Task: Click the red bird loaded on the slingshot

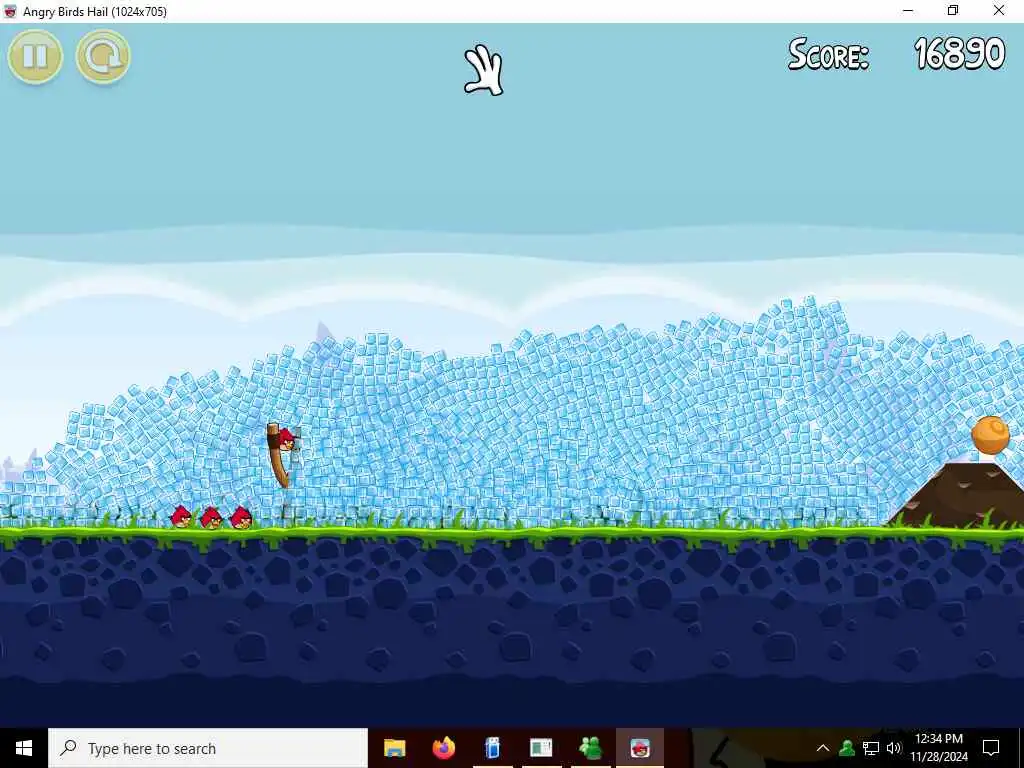Action: tap(287, 439)
